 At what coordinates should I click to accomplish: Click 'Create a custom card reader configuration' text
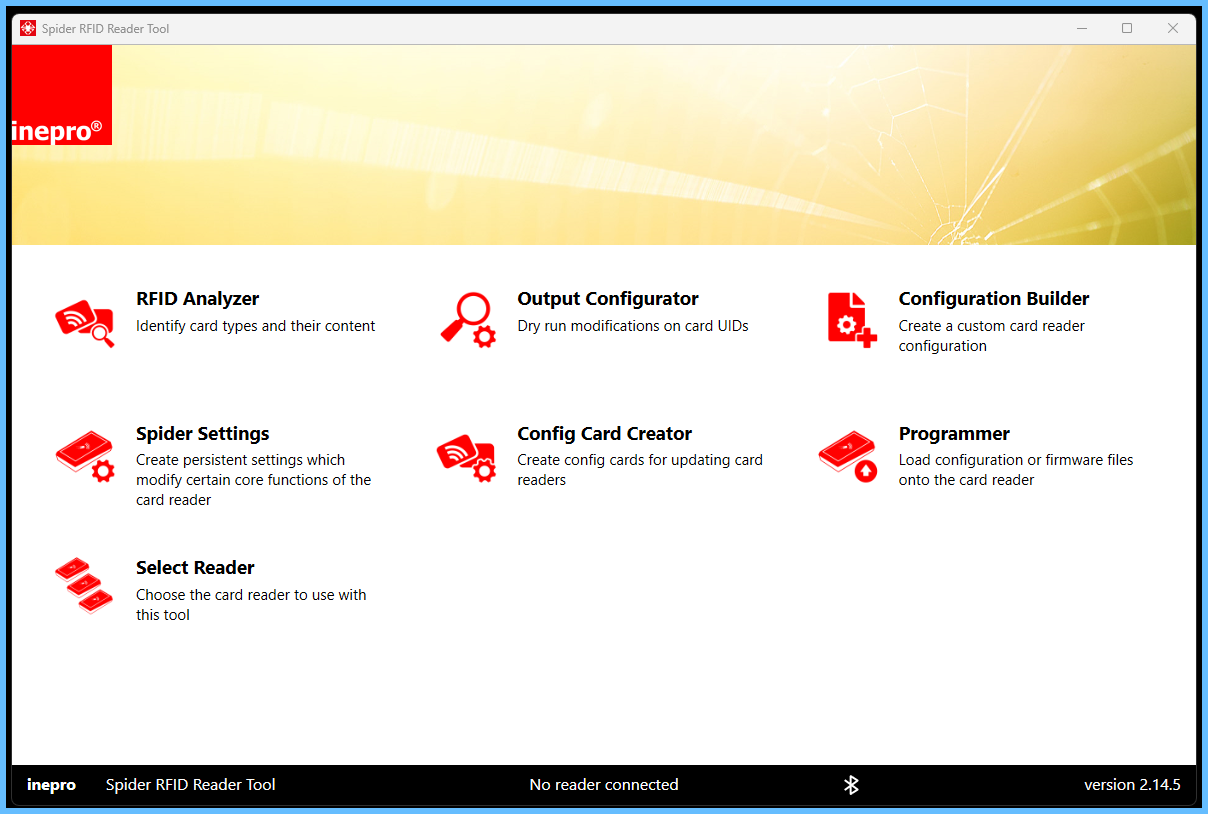[992, 336]
